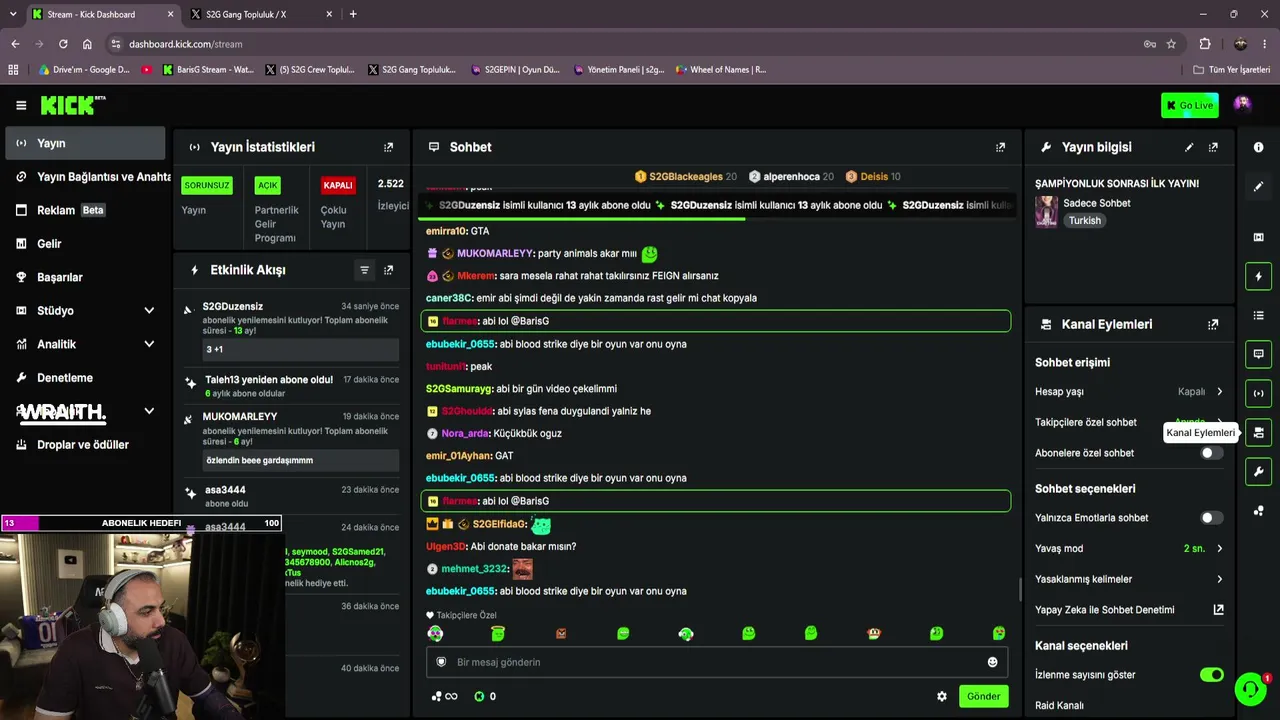Click the chat bubble icon in the right rail

[1258, 354]
